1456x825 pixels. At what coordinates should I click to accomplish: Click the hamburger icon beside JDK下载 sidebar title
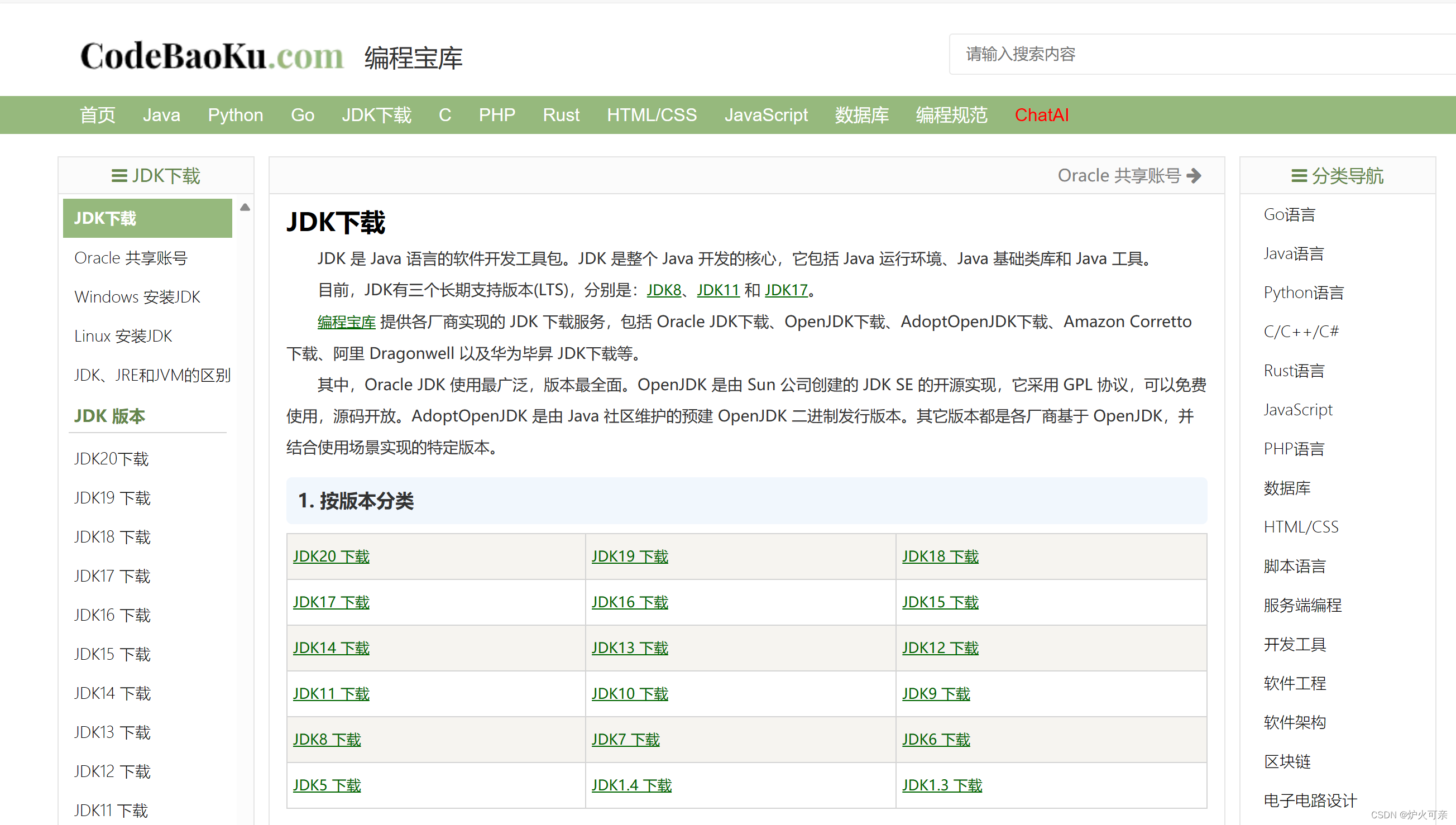(x=119, y=176)
